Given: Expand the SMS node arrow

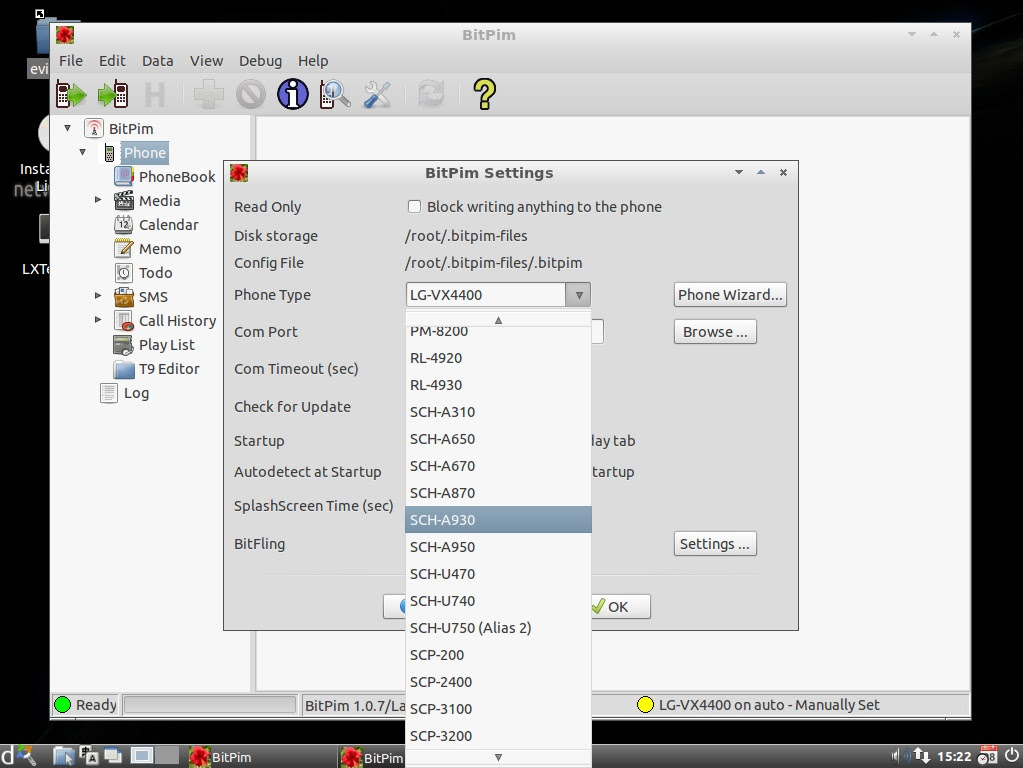Looking at the screenshot, I should pyautogui.click(x=98, y=296).
